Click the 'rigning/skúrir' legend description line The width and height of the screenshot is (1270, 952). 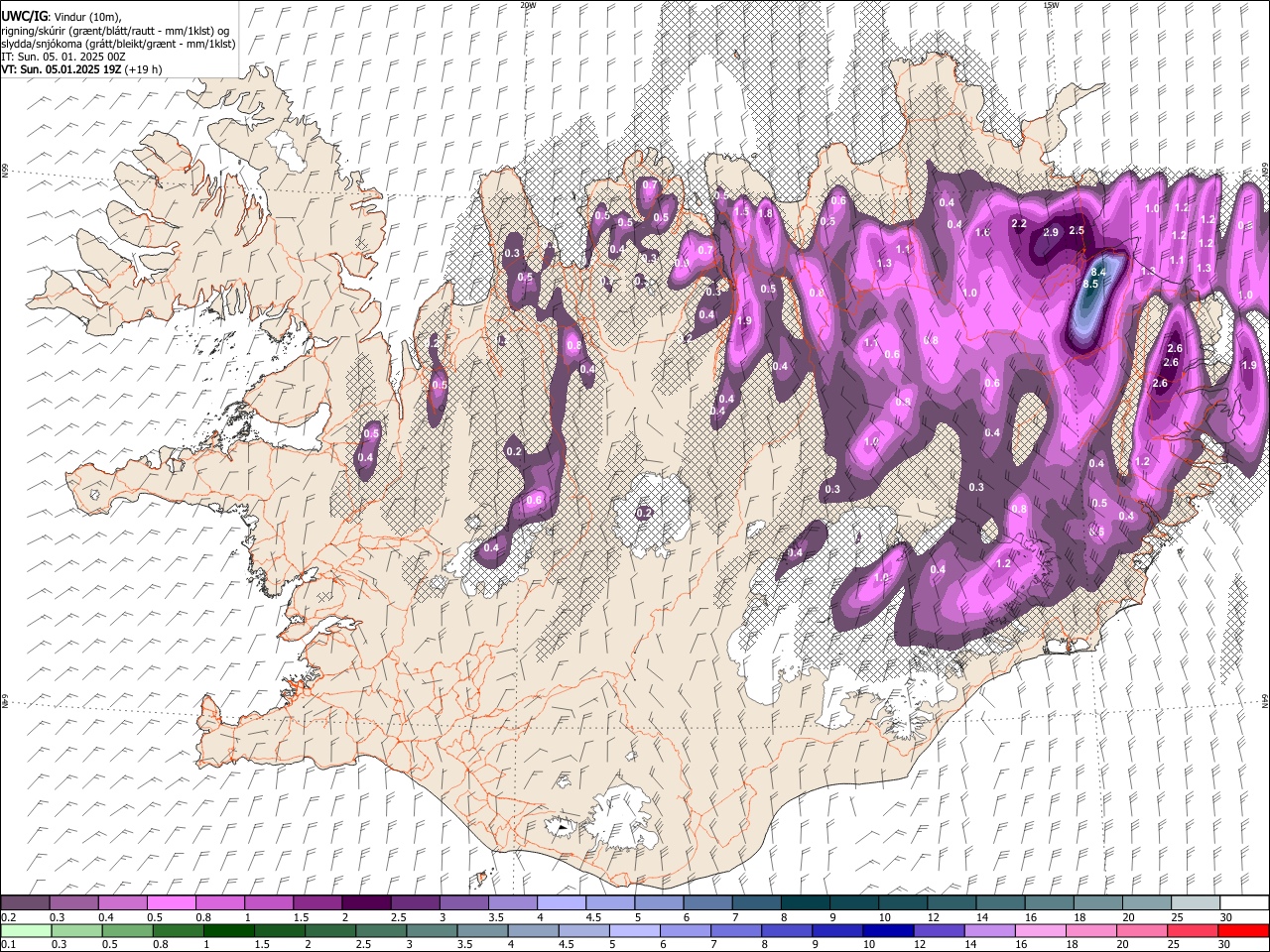(x=115, y=30)
